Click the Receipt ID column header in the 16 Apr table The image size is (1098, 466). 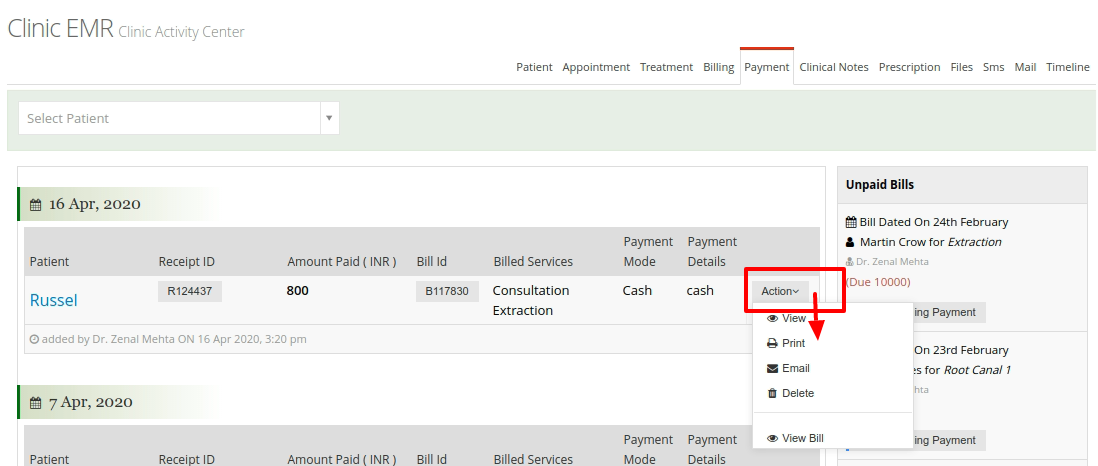click(187, 261)
